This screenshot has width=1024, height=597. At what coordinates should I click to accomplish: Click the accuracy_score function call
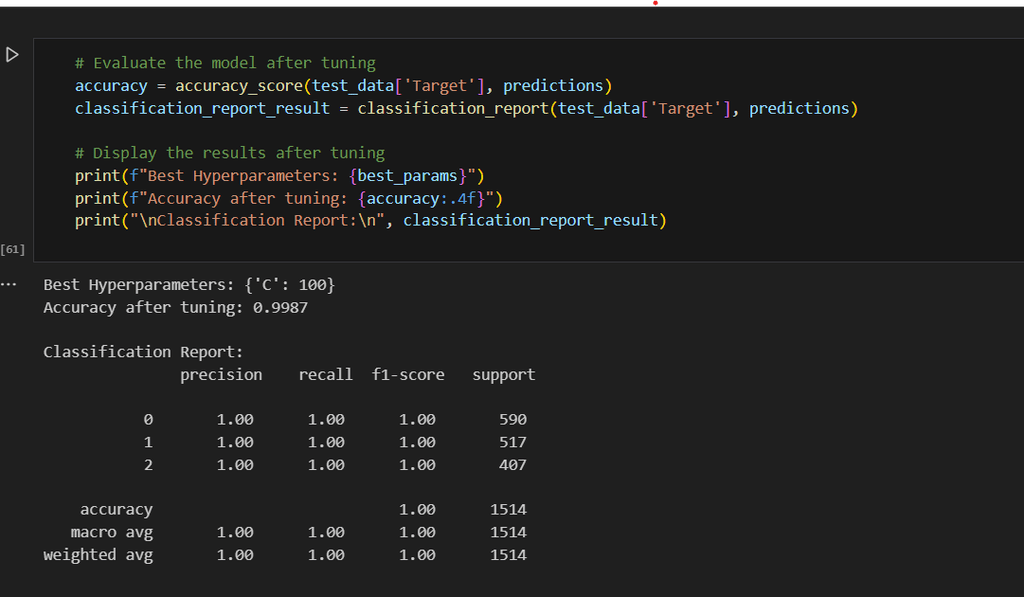pyautogui.click(x=237, y=86)
